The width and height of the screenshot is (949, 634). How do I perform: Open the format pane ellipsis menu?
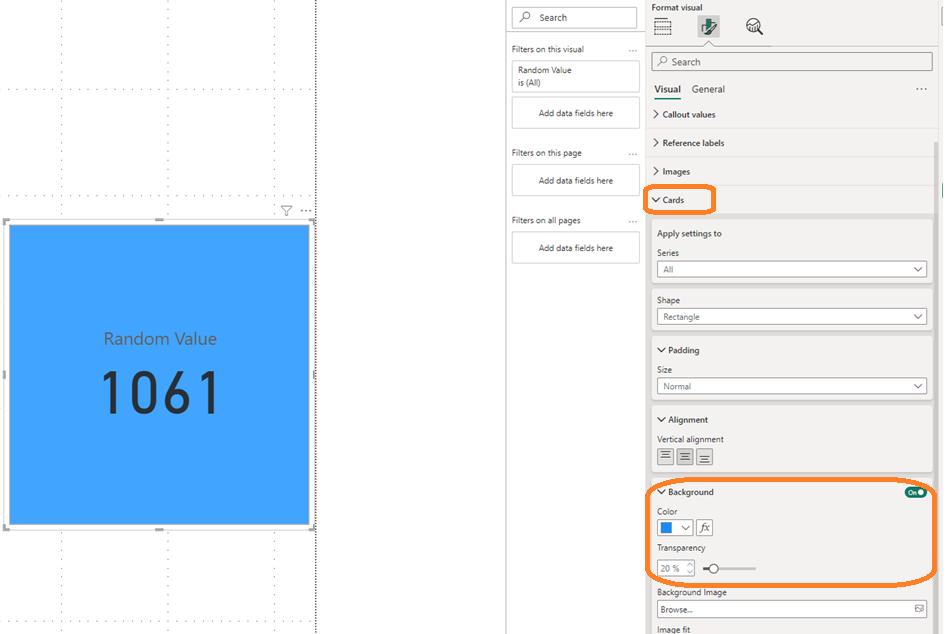coord(921,89)
